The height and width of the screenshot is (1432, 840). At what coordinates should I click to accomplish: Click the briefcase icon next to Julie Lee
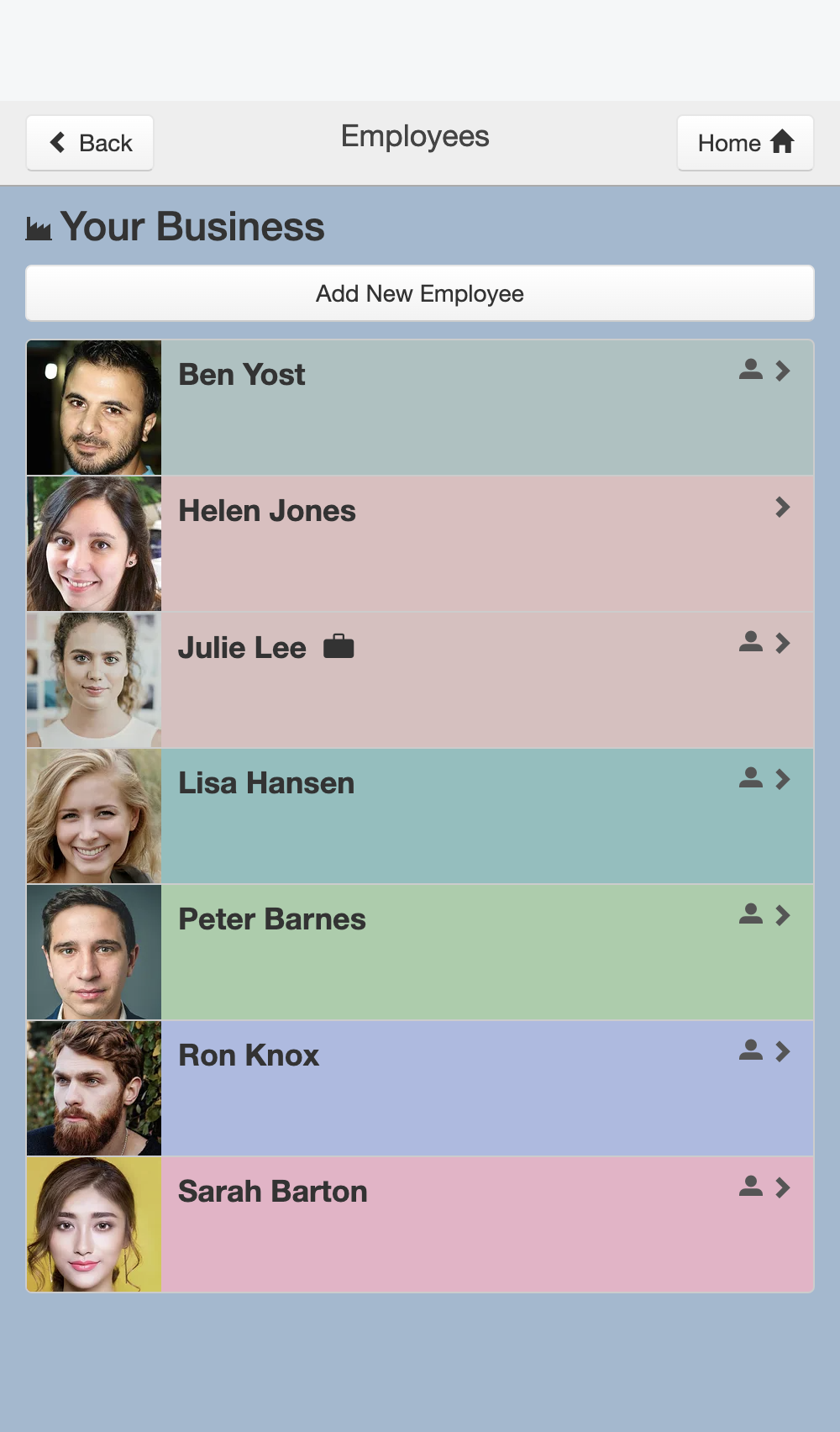coord(339,646)
